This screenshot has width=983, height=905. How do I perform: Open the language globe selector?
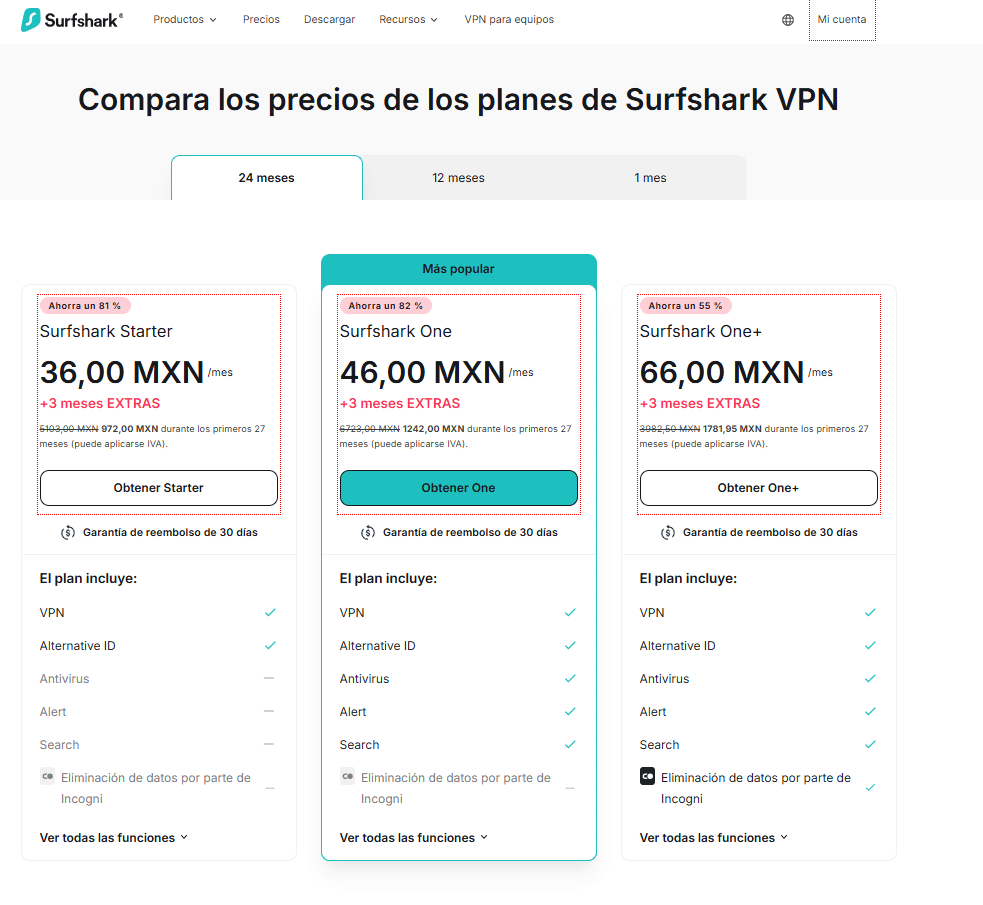788,20
